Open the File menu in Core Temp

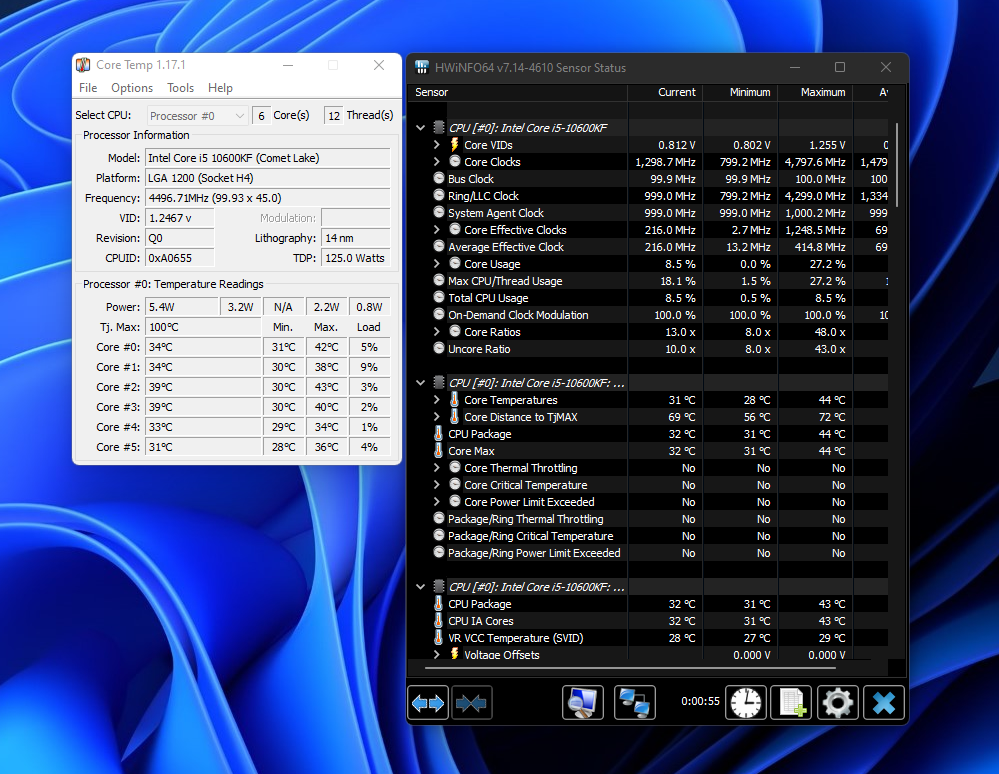point(88,88)
